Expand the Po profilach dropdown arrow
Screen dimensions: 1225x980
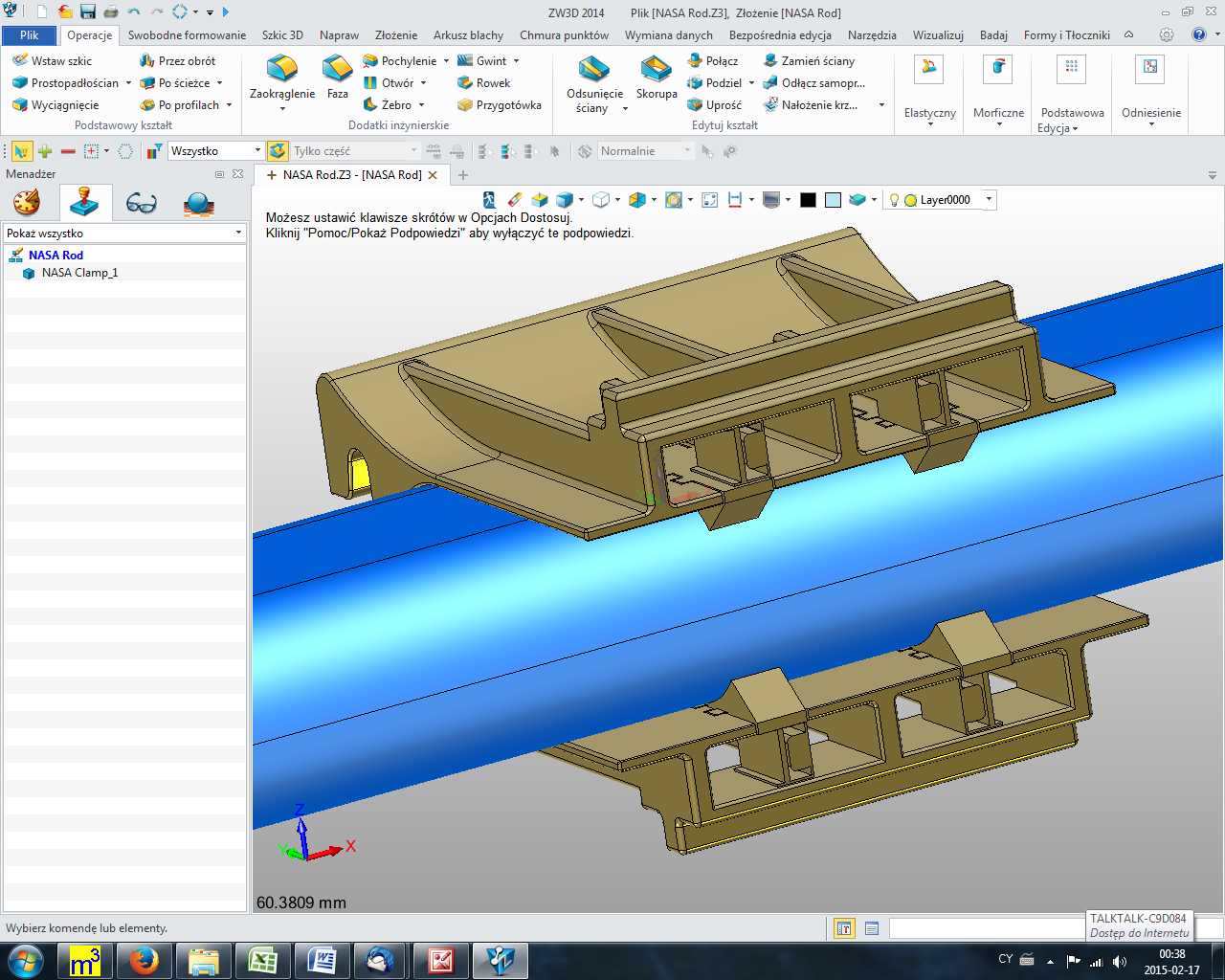pyautogui.click(x=229, y=105)
